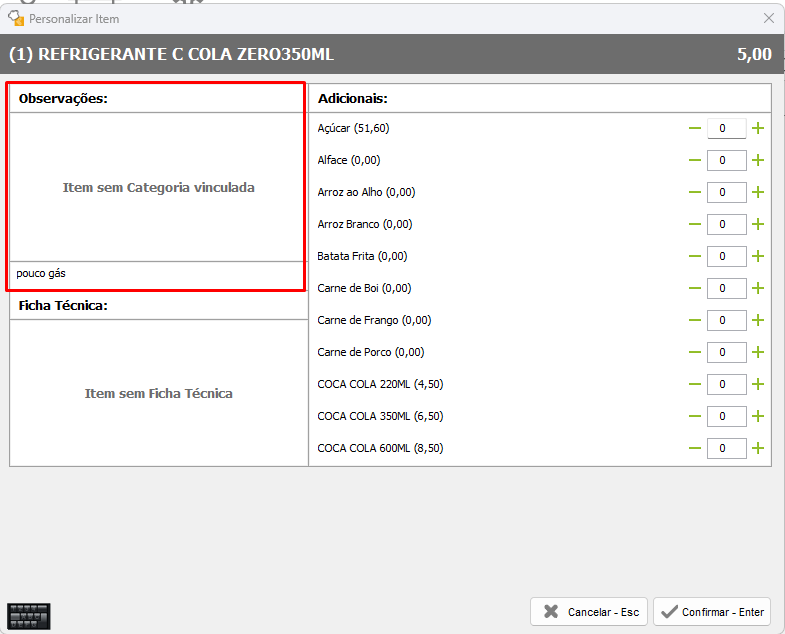Increase COCA COLA 600ML quantity
The width and height of the screenshot is (785, 634).
coord(758,448)
